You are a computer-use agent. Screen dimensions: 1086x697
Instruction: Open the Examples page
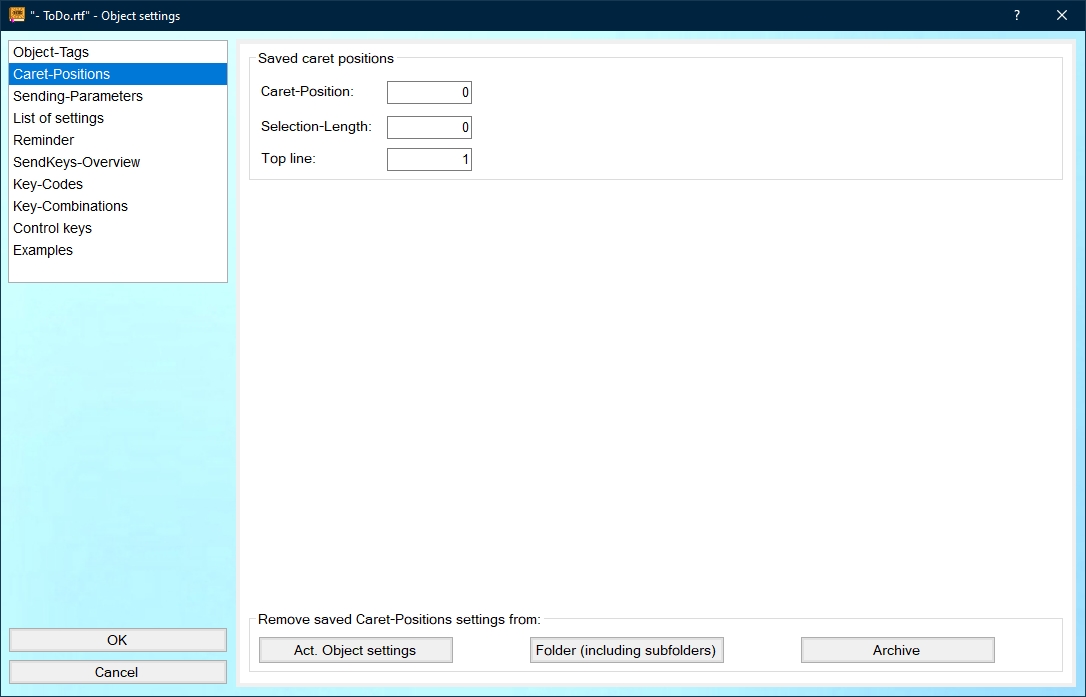[43, 250]
